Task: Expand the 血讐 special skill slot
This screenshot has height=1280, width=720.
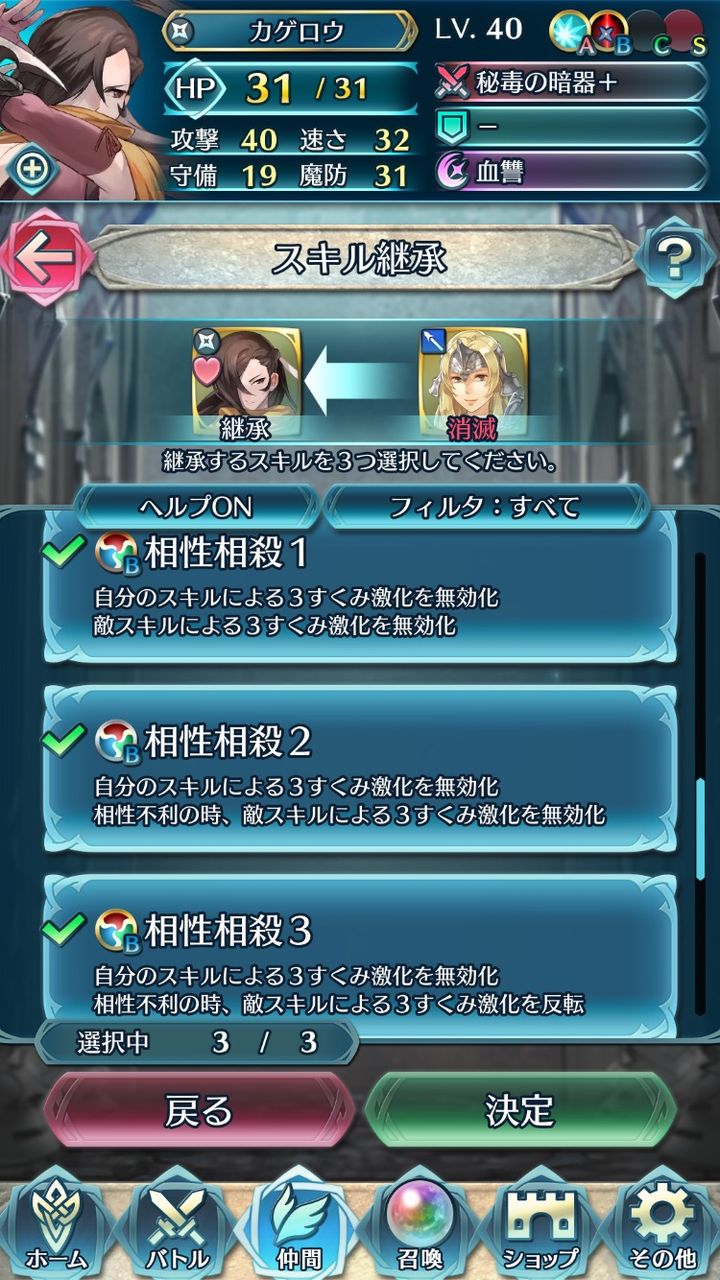Action: (570, 171)
